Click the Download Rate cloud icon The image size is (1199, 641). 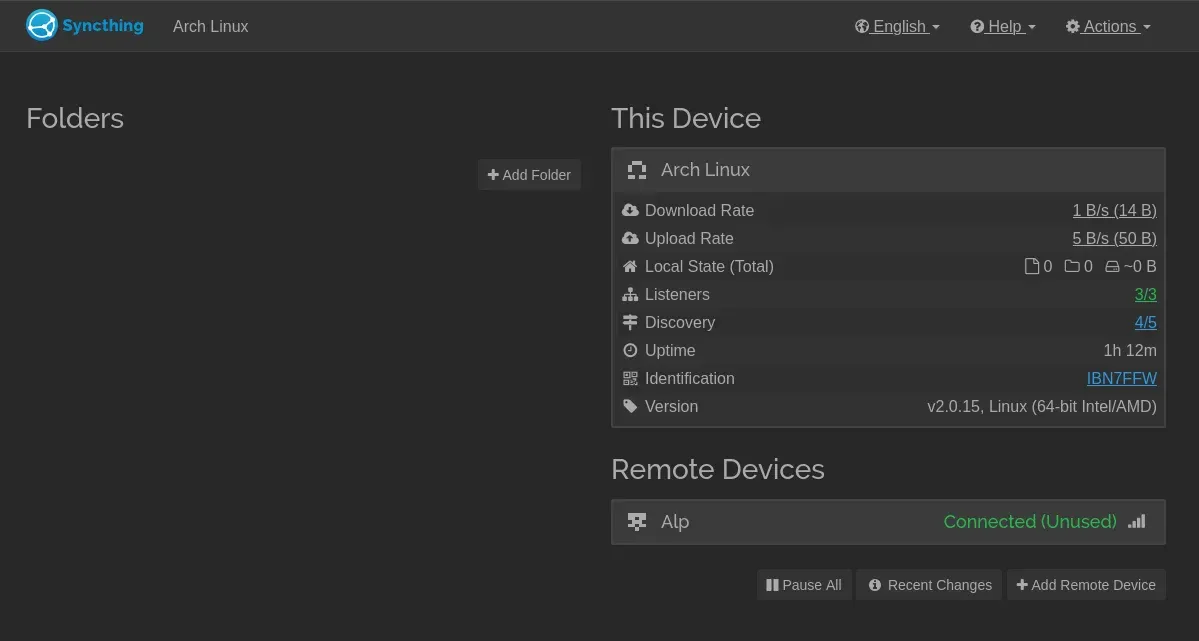tap(630, 210)
